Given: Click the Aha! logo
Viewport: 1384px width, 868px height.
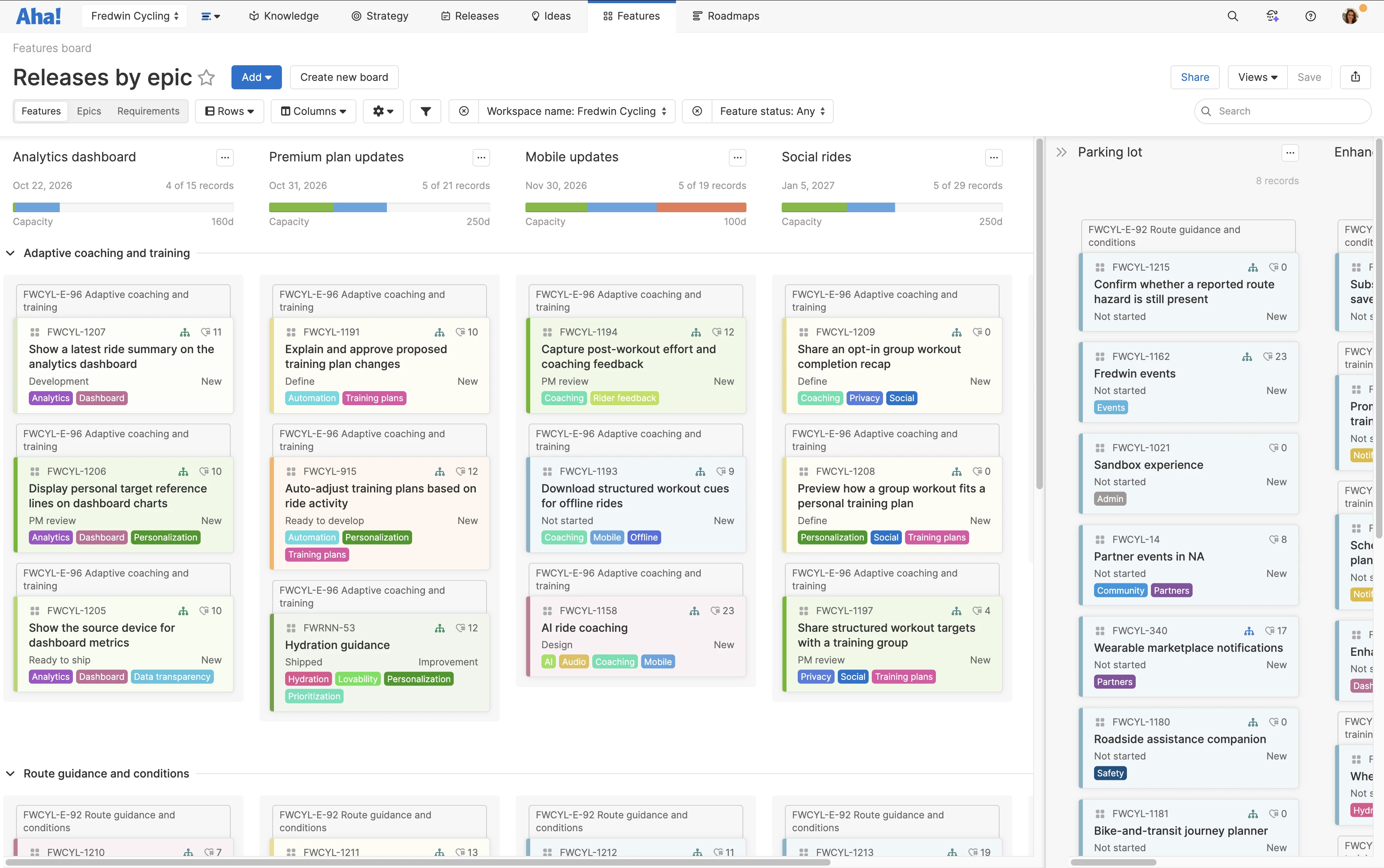Looking at the screenshot, I should (38, 16).
